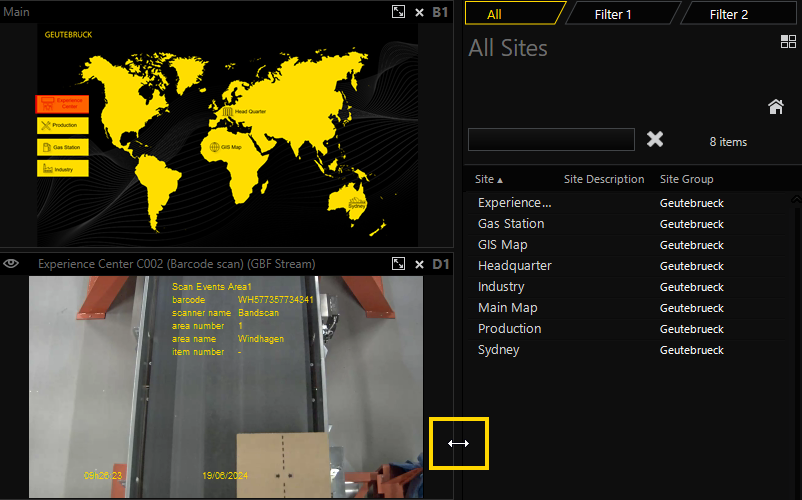Click into the site search input box
802x500 pixels.
(551, 139)
